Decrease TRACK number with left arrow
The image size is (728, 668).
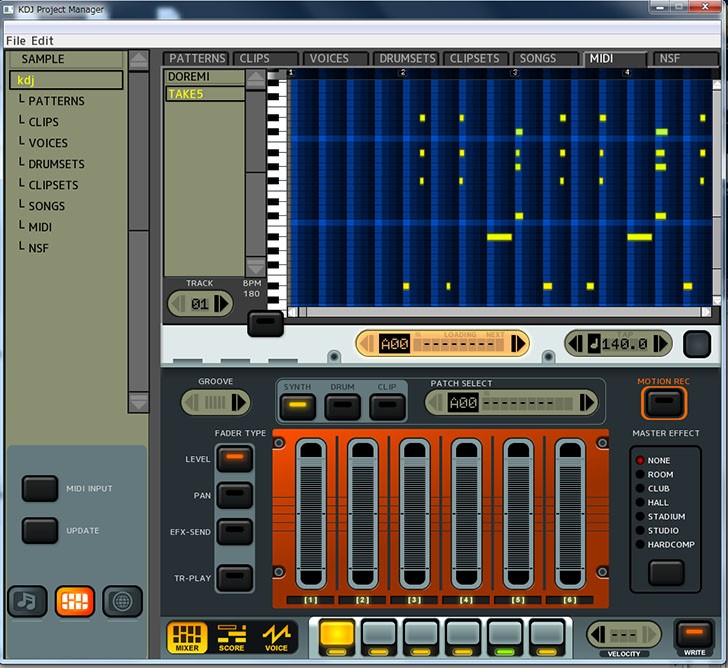(x=178, y=304)
